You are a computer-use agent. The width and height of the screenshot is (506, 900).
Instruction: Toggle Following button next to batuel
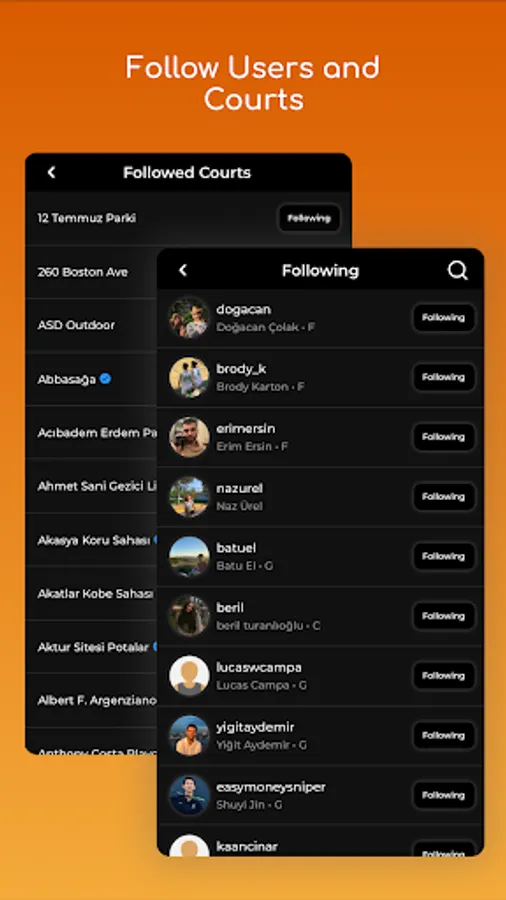pyautogui.click(x=443, y=556)
